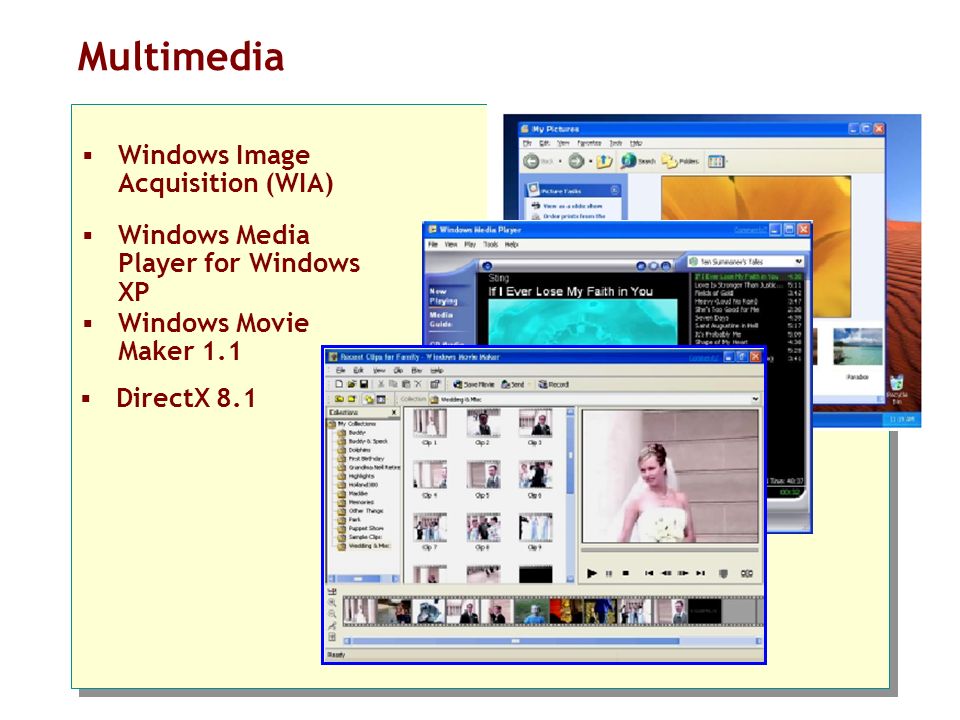The image size is (960, 720).
Task: Click New Project icon in Movie Maker toolbar
Action: [339, 384]
